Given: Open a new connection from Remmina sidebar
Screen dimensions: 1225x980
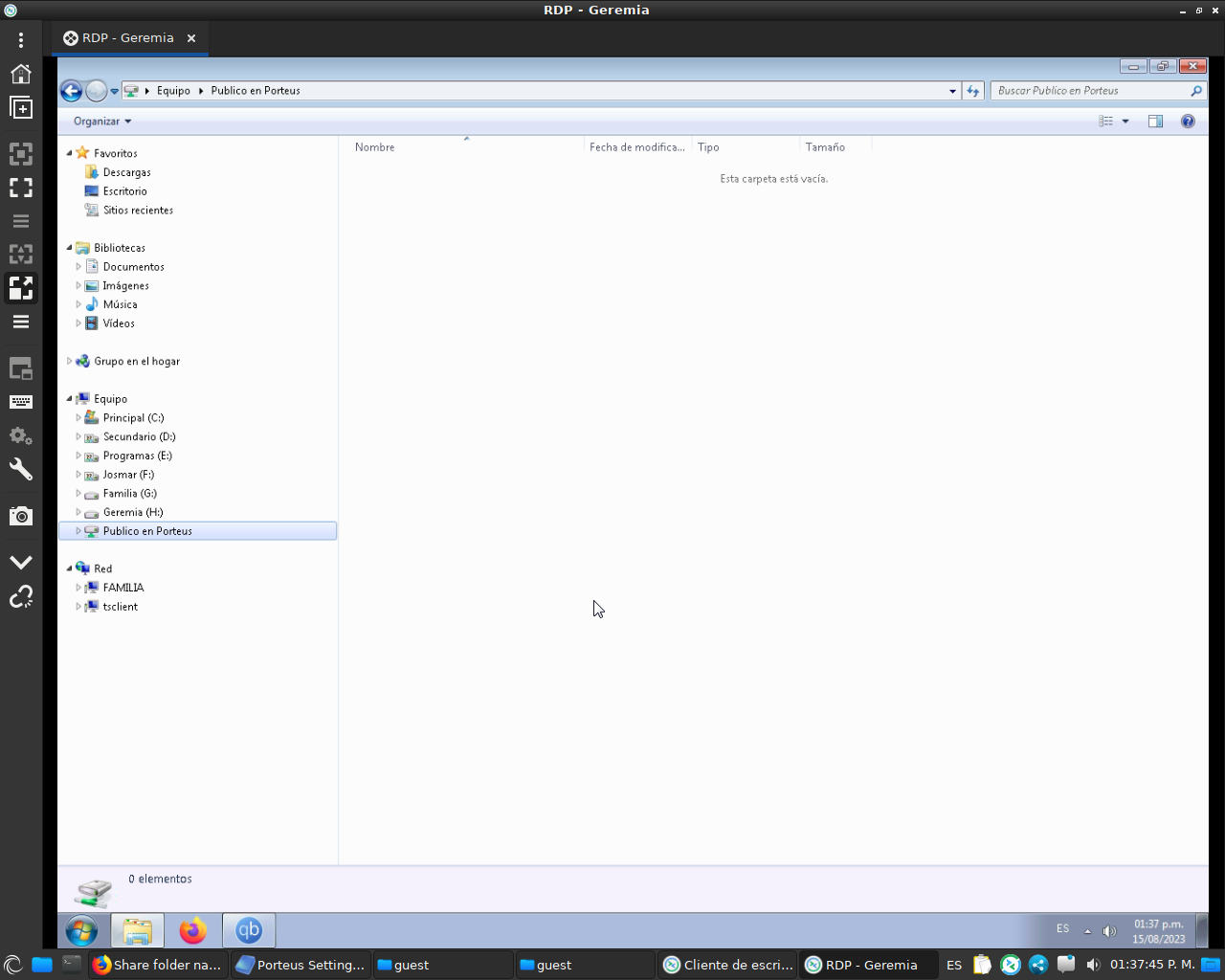Looking at the screenshot, I should coord(21,107).
